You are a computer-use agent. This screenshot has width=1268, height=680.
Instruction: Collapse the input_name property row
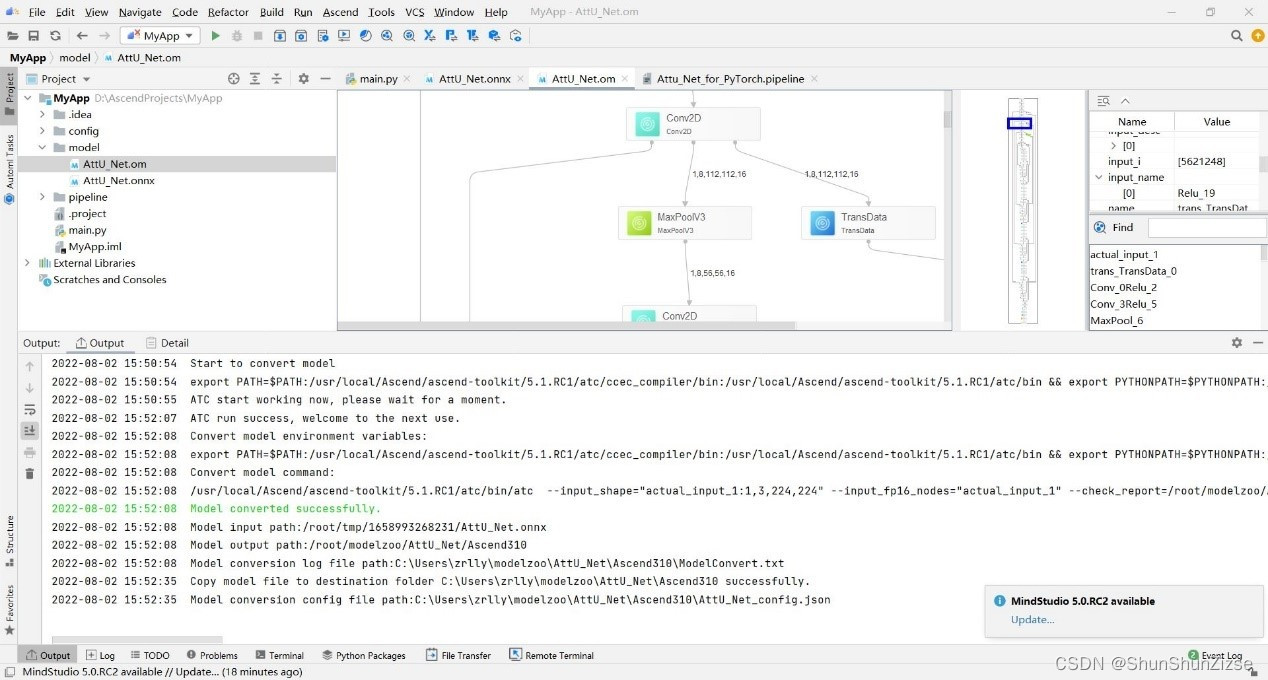(x=1099, y=177)
